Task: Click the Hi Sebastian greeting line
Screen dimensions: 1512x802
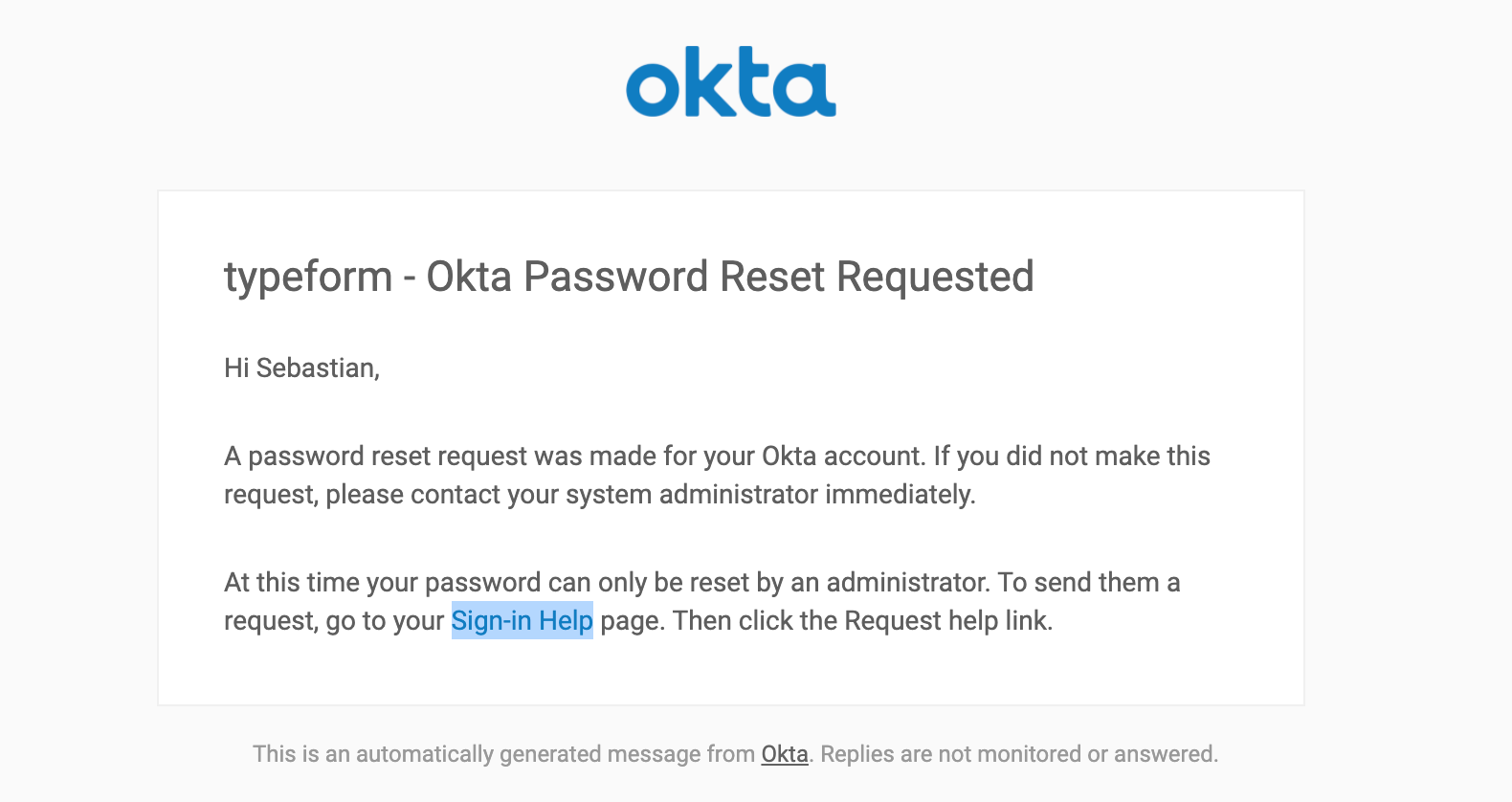Action: 301,368
